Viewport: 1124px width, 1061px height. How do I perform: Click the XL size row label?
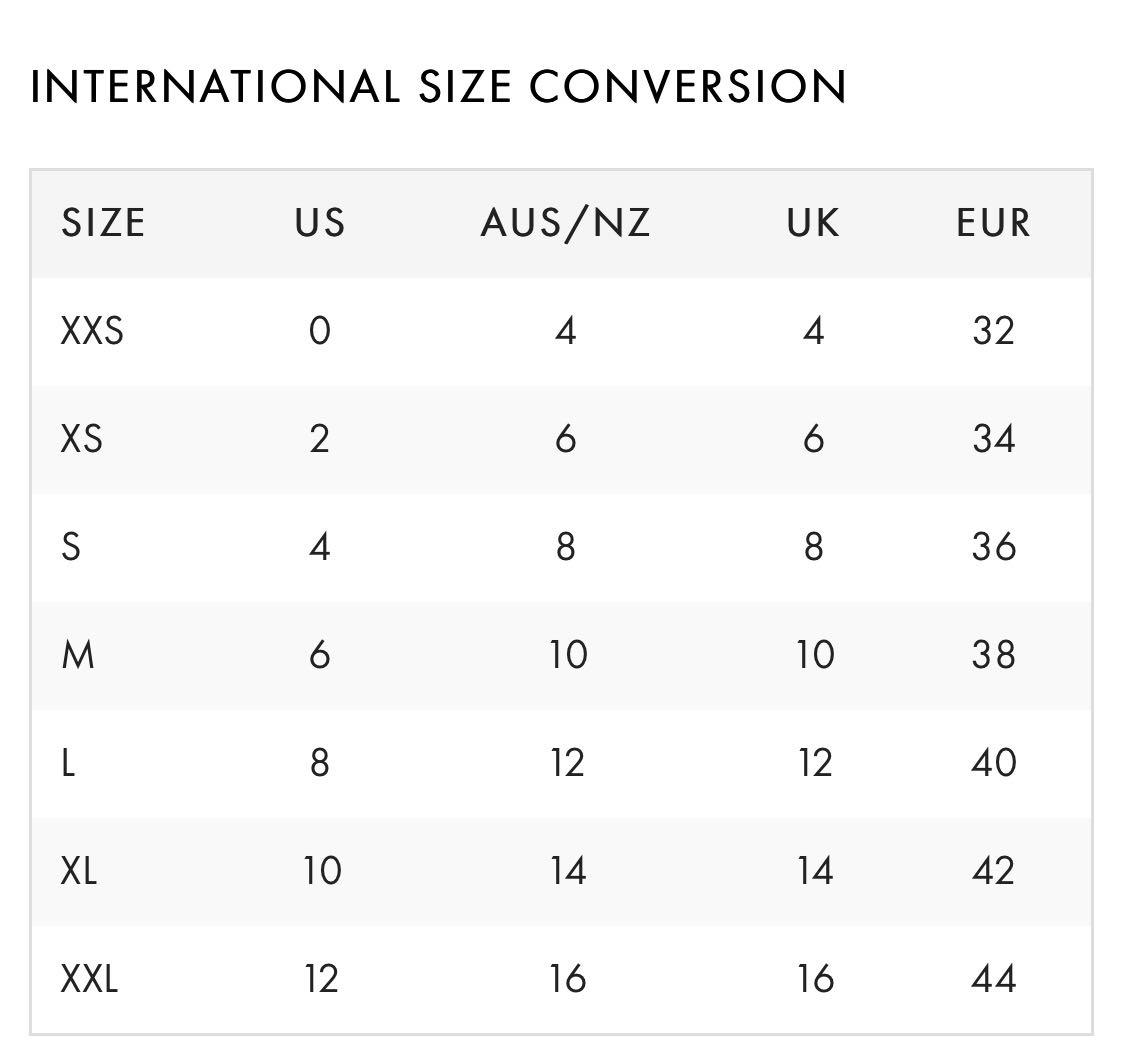(x=79, y=871)
